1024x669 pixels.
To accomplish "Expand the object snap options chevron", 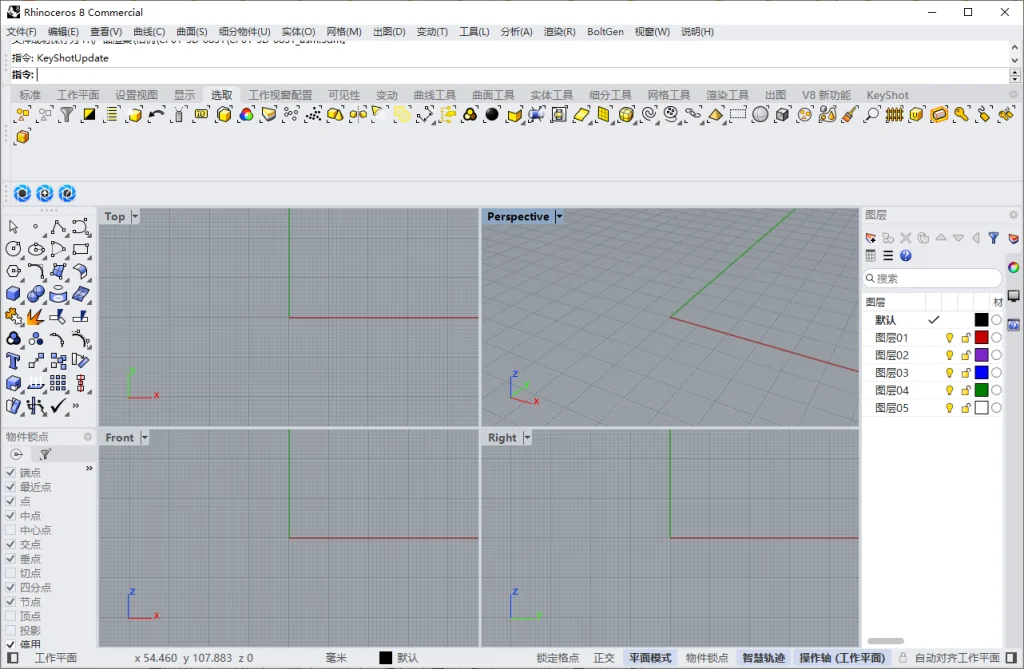I will click(89, 468).
